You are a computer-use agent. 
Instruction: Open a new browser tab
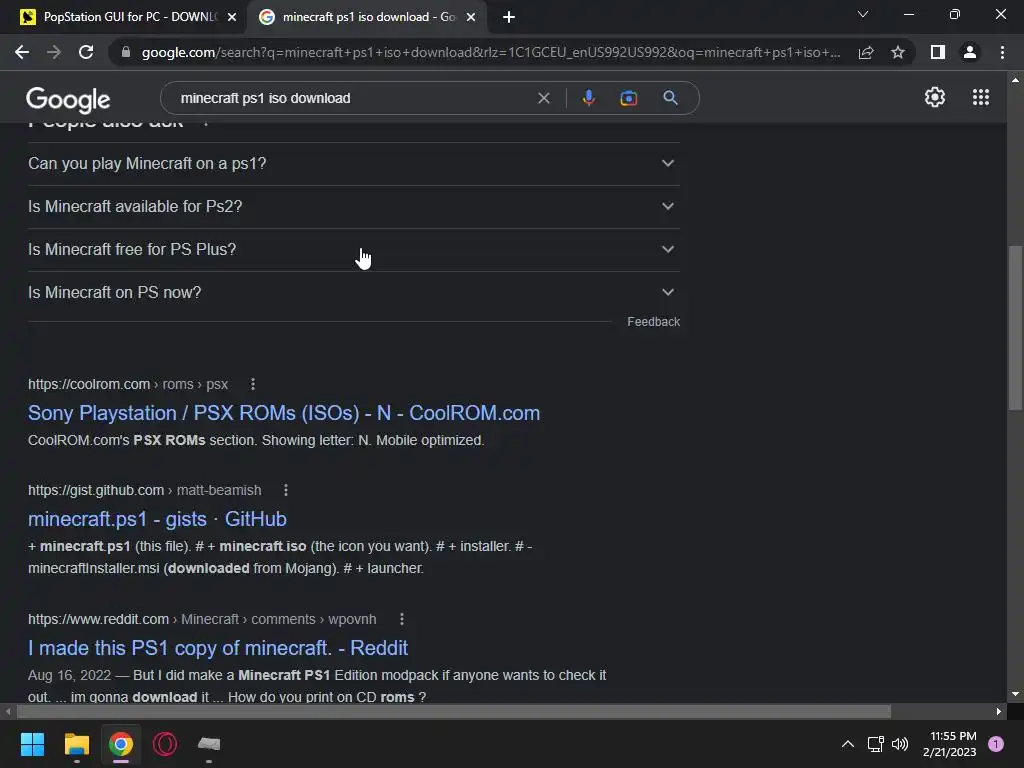pos(509,17)
